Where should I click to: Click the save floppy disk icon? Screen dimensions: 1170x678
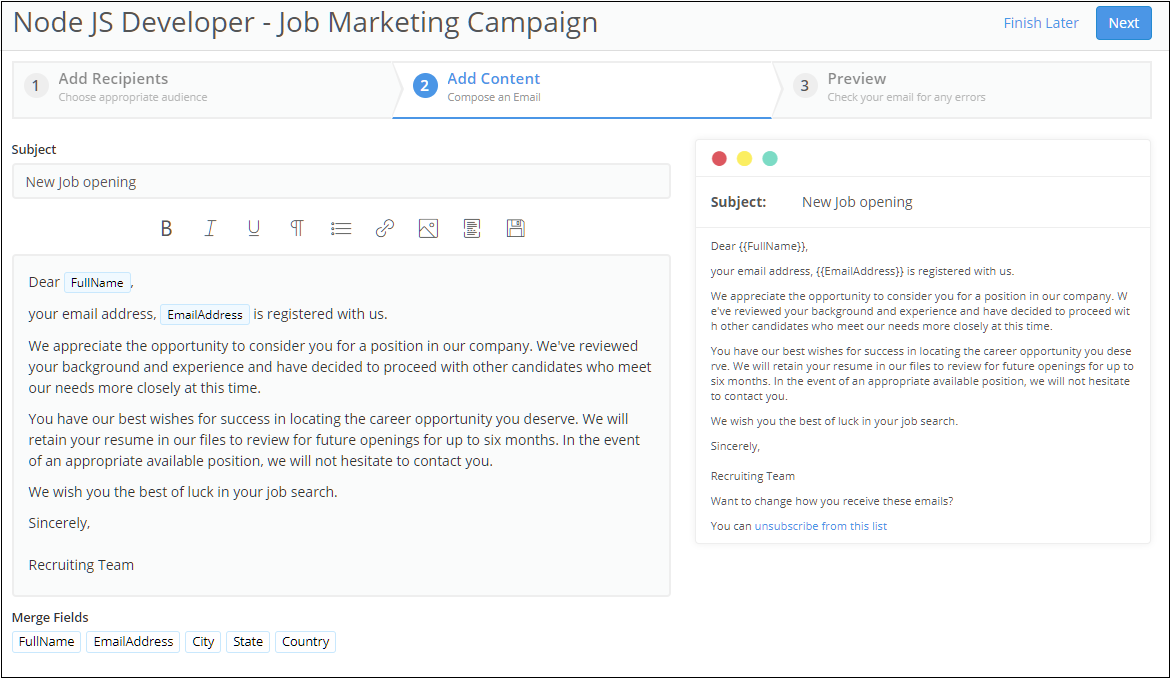[516, 229]
